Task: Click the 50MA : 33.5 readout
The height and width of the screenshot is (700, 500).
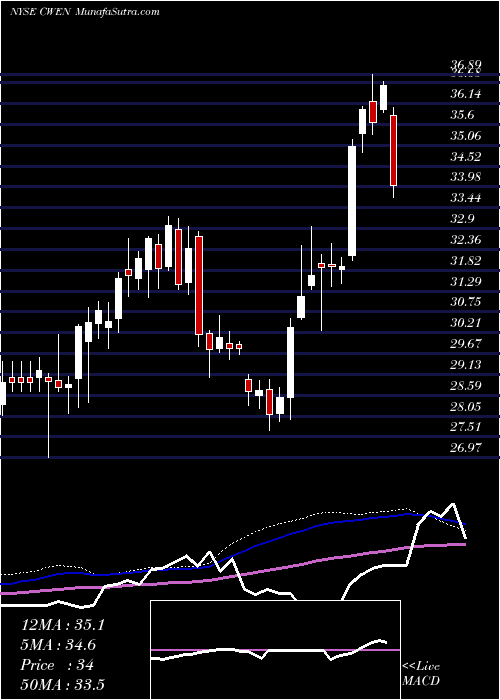Action: 62,685
